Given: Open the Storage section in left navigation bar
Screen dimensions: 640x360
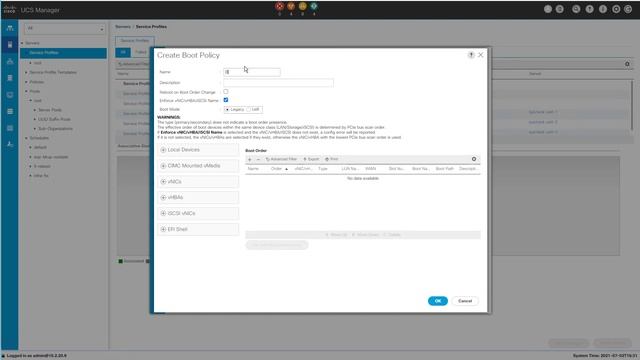Looking at the screenshot, I should [10, 111].
